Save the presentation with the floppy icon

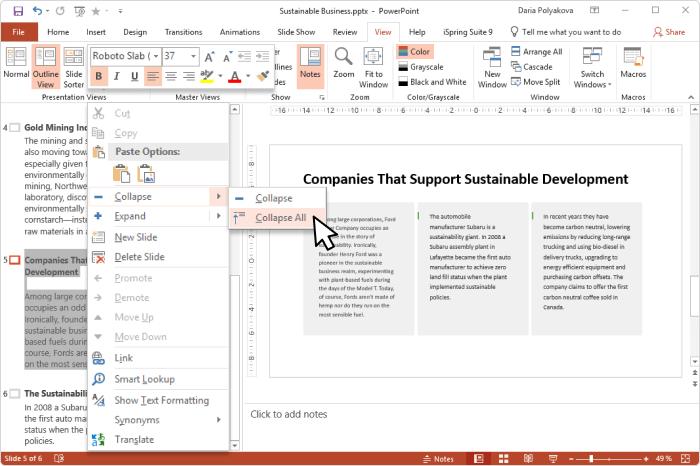[x=18, y=11]
